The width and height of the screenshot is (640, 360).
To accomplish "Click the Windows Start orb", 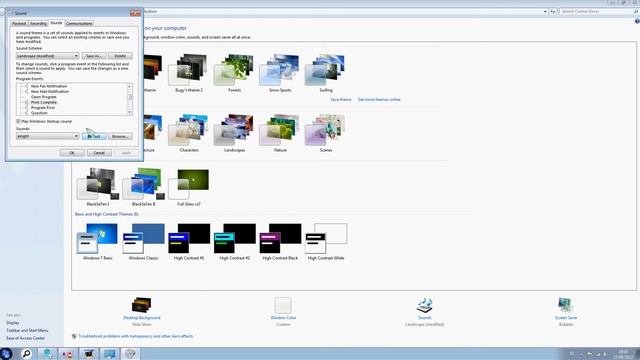I will 6,353.
